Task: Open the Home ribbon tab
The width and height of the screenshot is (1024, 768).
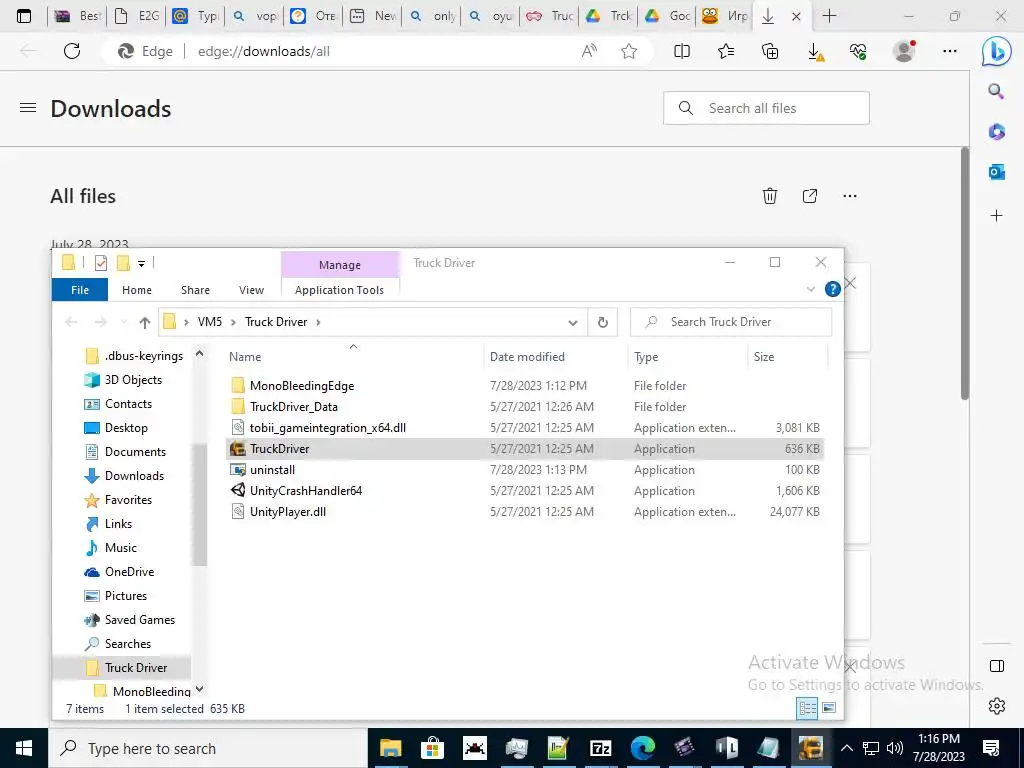Action: [x=136, y=290]
